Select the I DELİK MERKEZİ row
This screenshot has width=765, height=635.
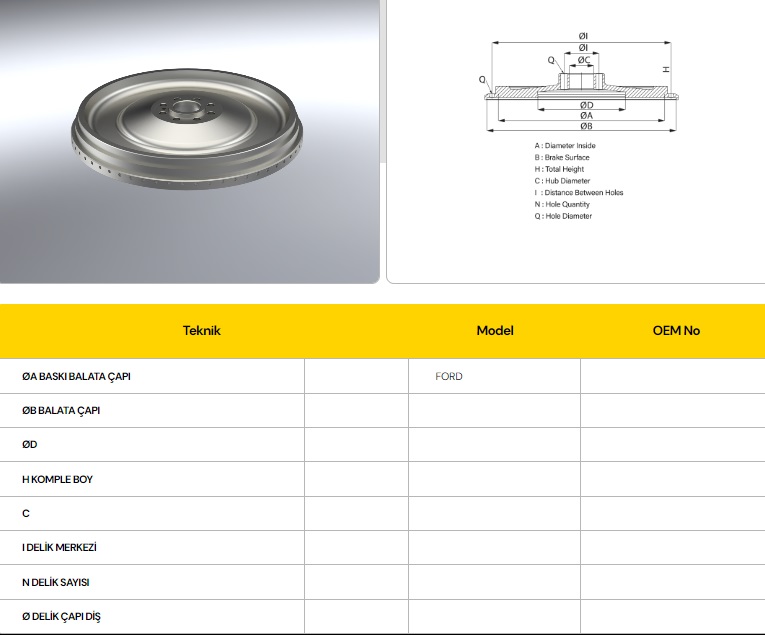point(59,548)
